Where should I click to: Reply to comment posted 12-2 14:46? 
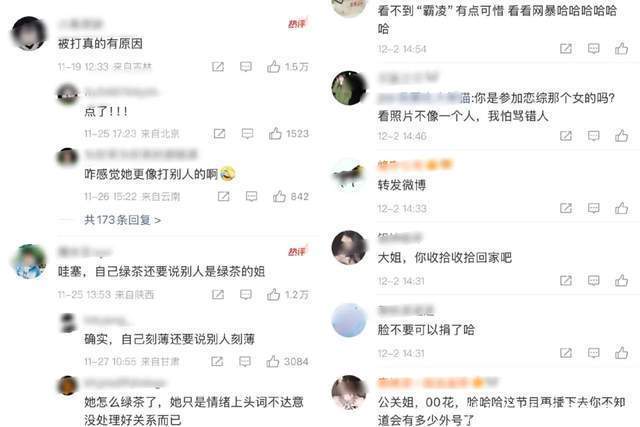coord(593,136)
